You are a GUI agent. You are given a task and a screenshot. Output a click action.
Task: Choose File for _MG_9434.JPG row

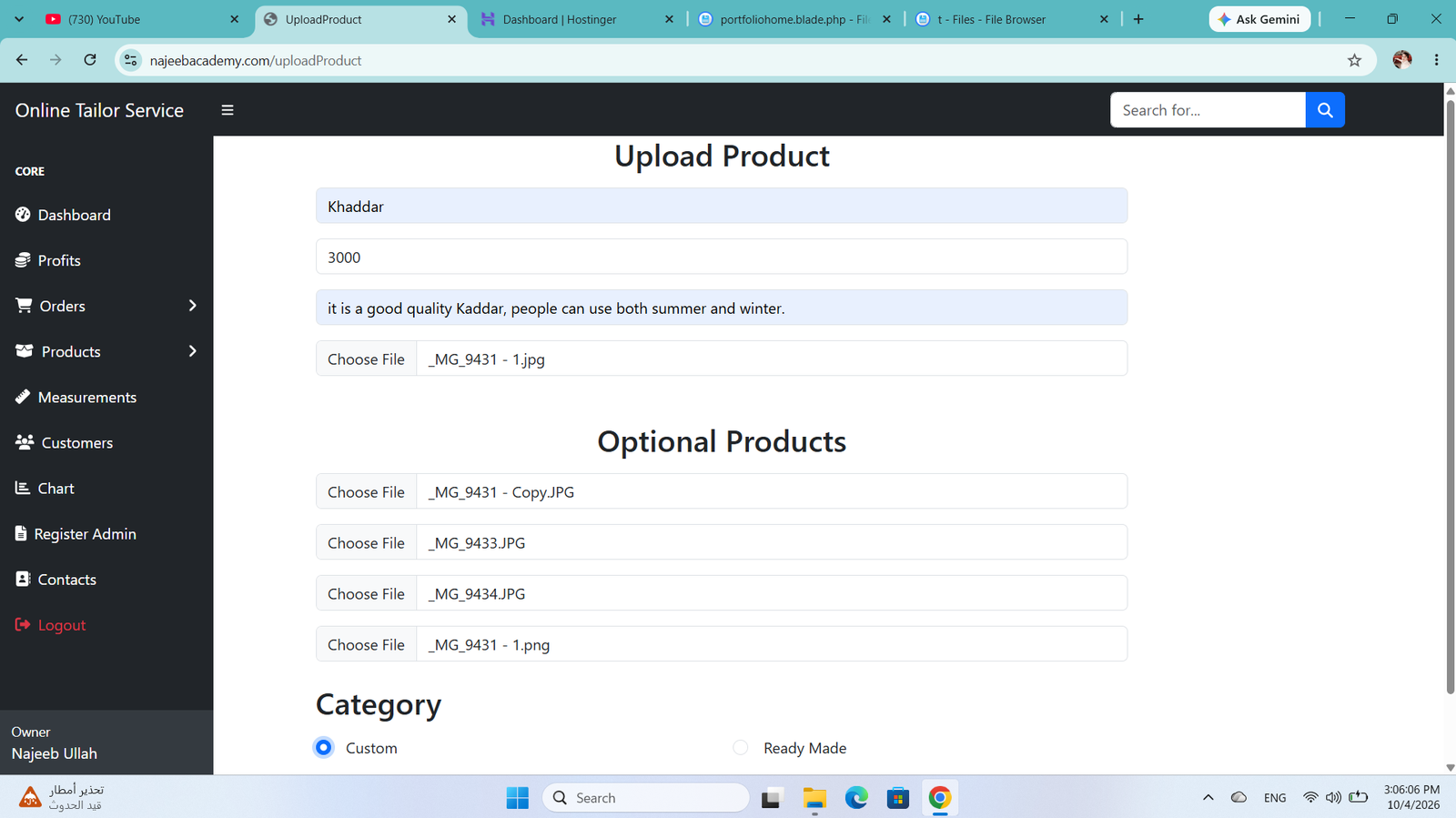[366, 593]
